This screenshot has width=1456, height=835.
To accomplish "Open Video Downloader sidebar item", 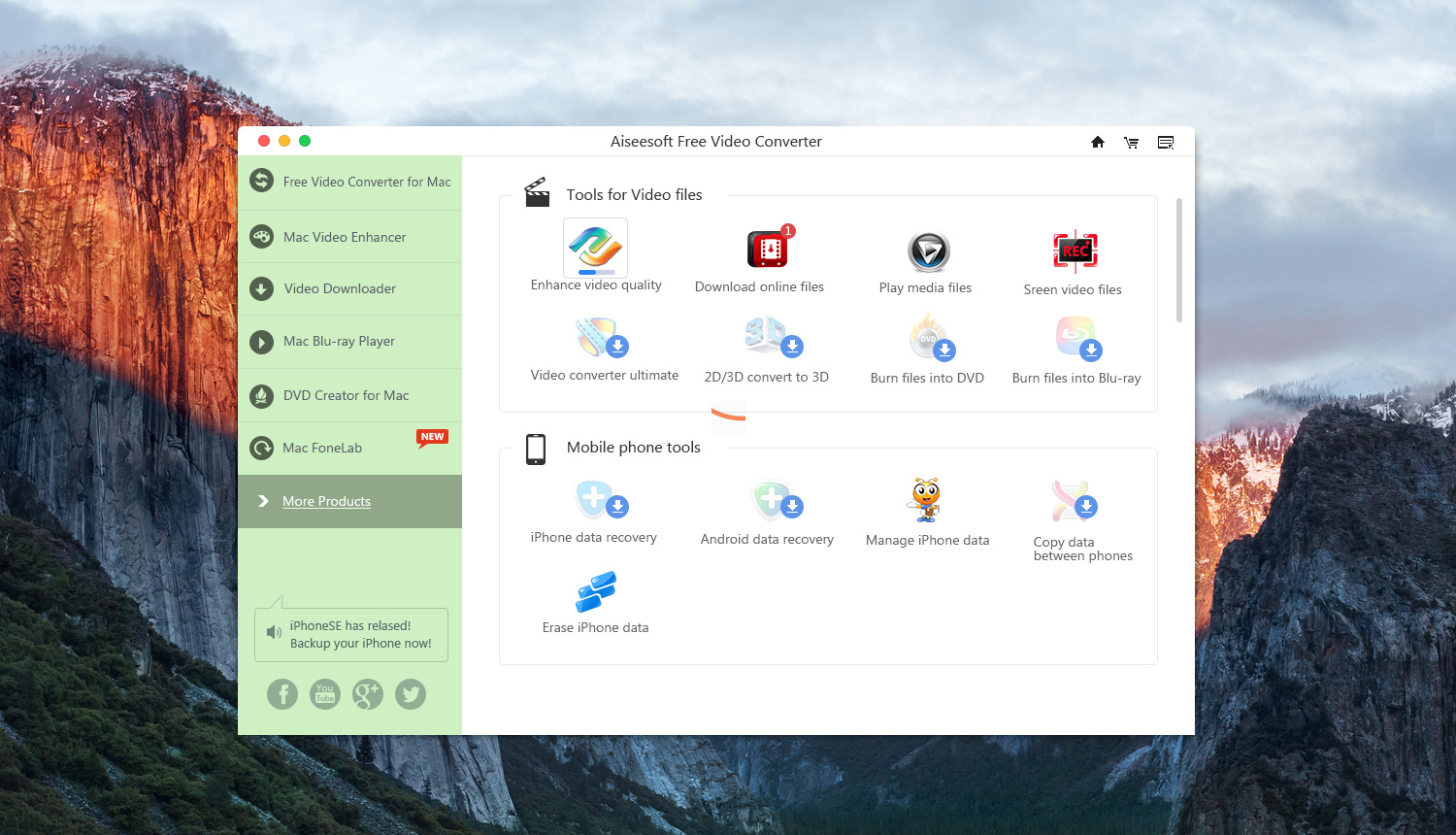I will (349, 288).
